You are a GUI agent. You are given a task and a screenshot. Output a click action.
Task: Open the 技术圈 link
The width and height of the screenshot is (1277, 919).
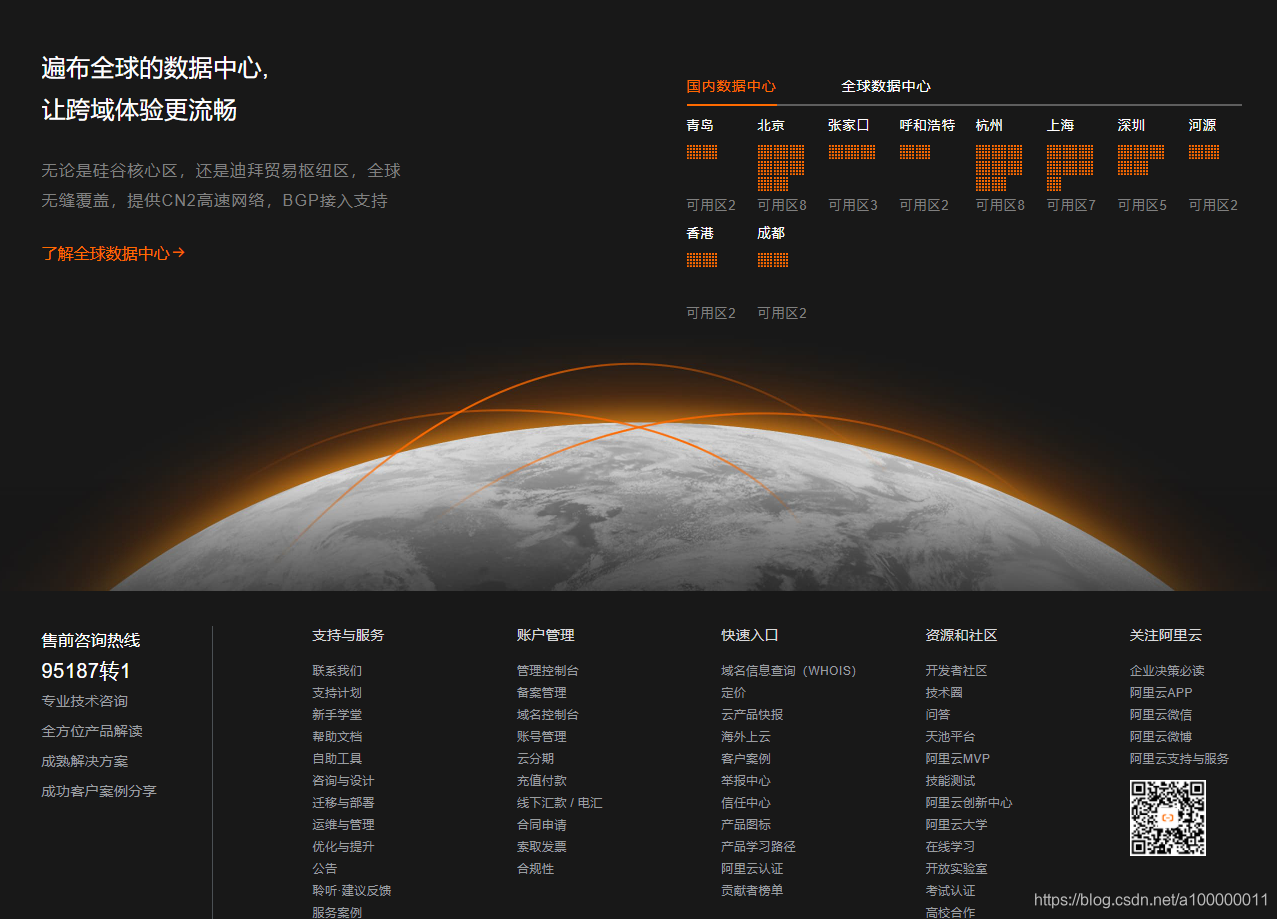[944, 693]
